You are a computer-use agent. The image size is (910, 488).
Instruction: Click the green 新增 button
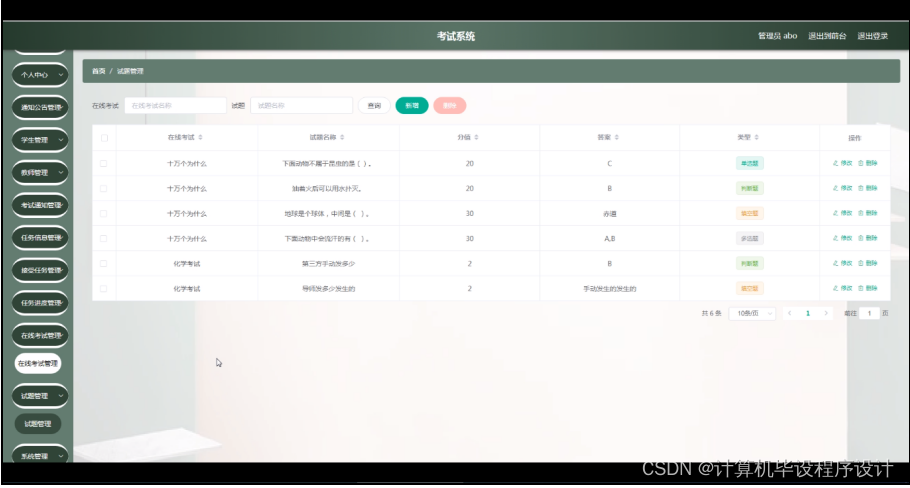pyautogui.click(x=412, y=106)
